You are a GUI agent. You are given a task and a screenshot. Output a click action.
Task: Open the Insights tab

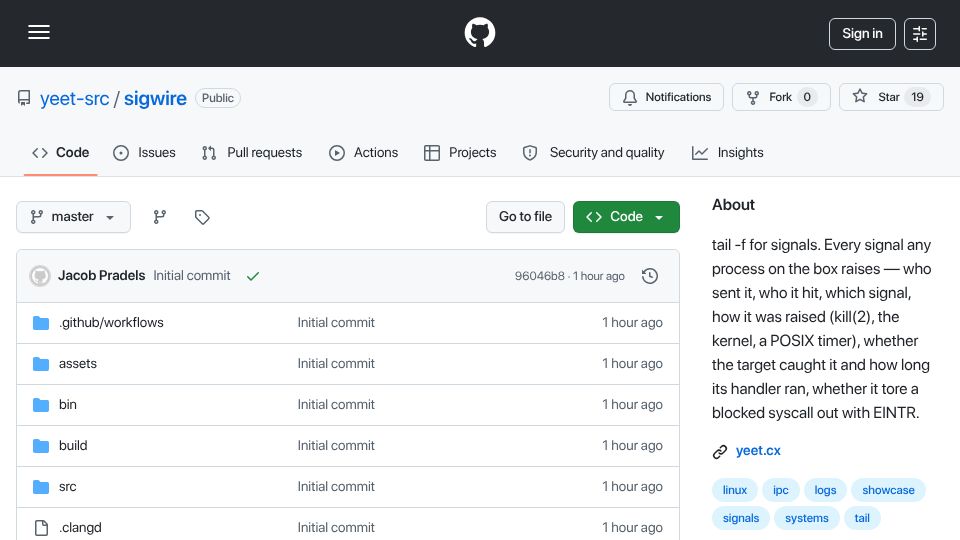coord(727,152)
